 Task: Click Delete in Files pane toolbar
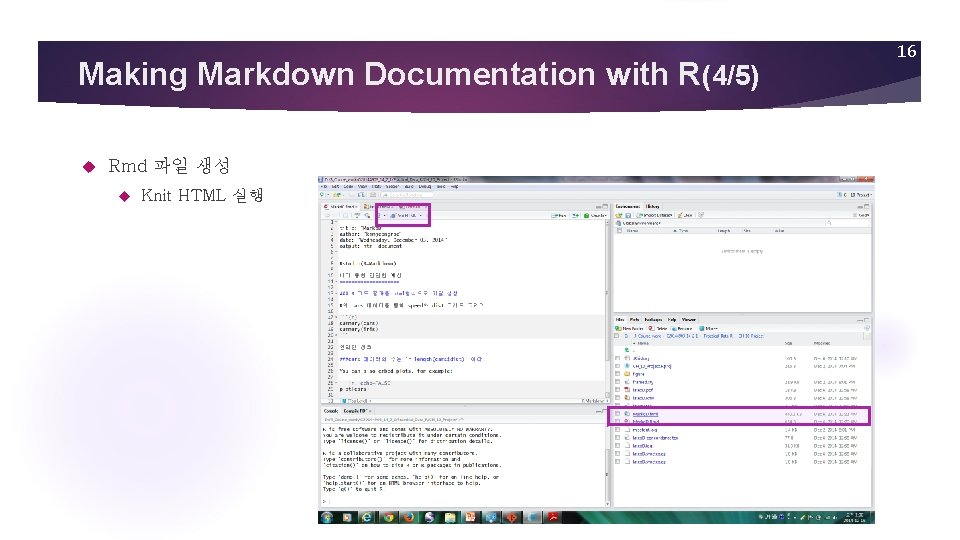click(658, 329)
